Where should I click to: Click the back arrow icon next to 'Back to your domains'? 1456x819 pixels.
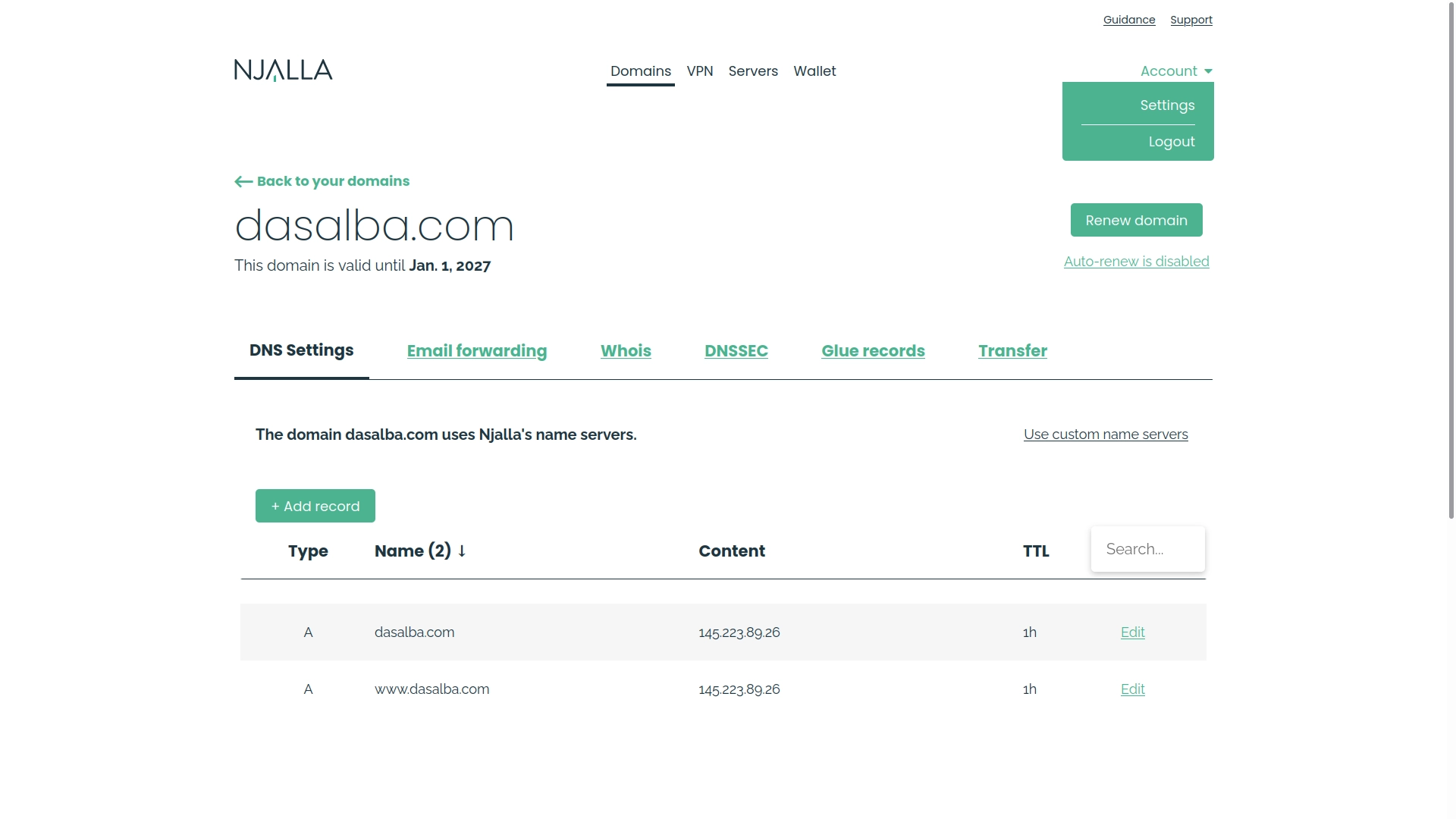(x=243, y=181)
